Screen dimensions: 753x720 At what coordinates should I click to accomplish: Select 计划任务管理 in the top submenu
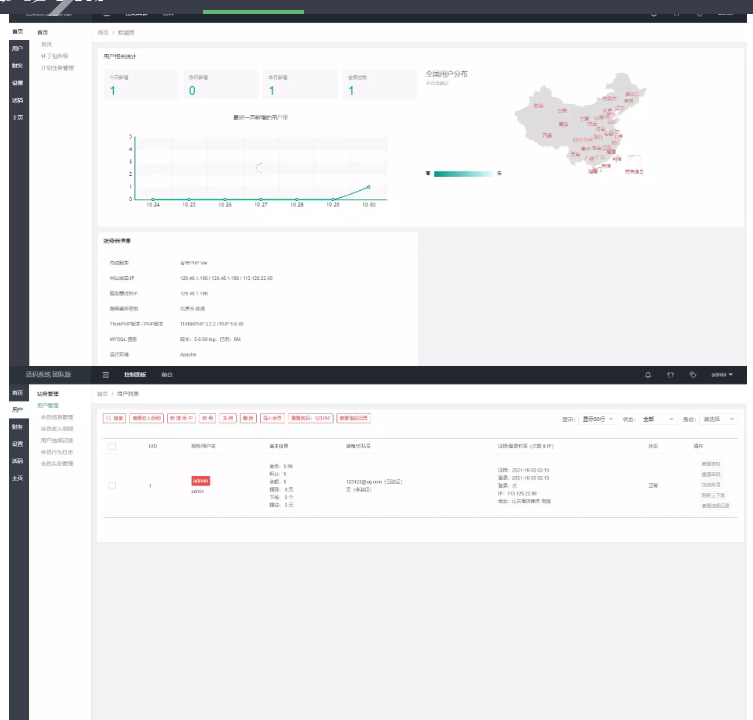pos(57,69)
